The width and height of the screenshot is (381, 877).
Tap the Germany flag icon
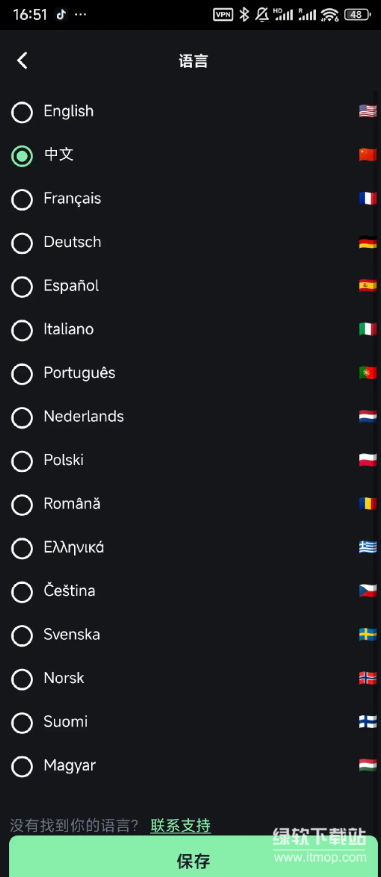368,242
